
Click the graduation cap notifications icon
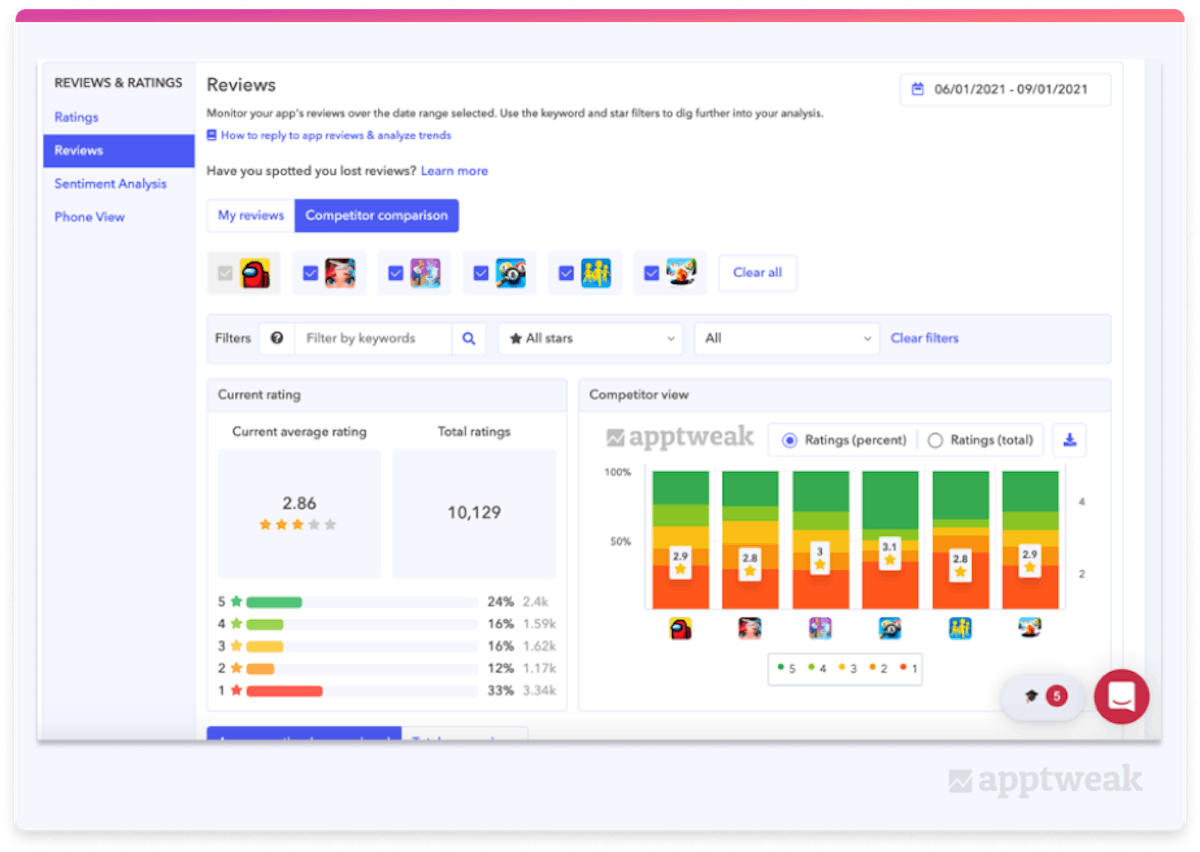(x=1030, y=696)
